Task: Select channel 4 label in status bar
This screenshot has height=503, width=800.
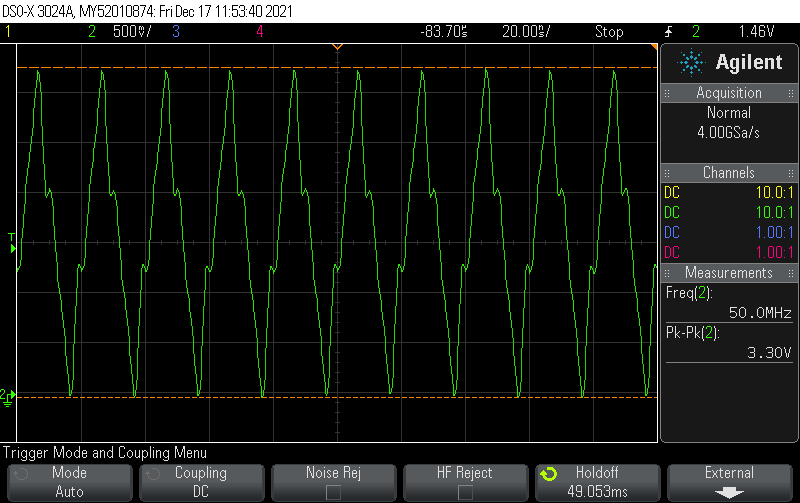Action: click(x=260, y=32)
